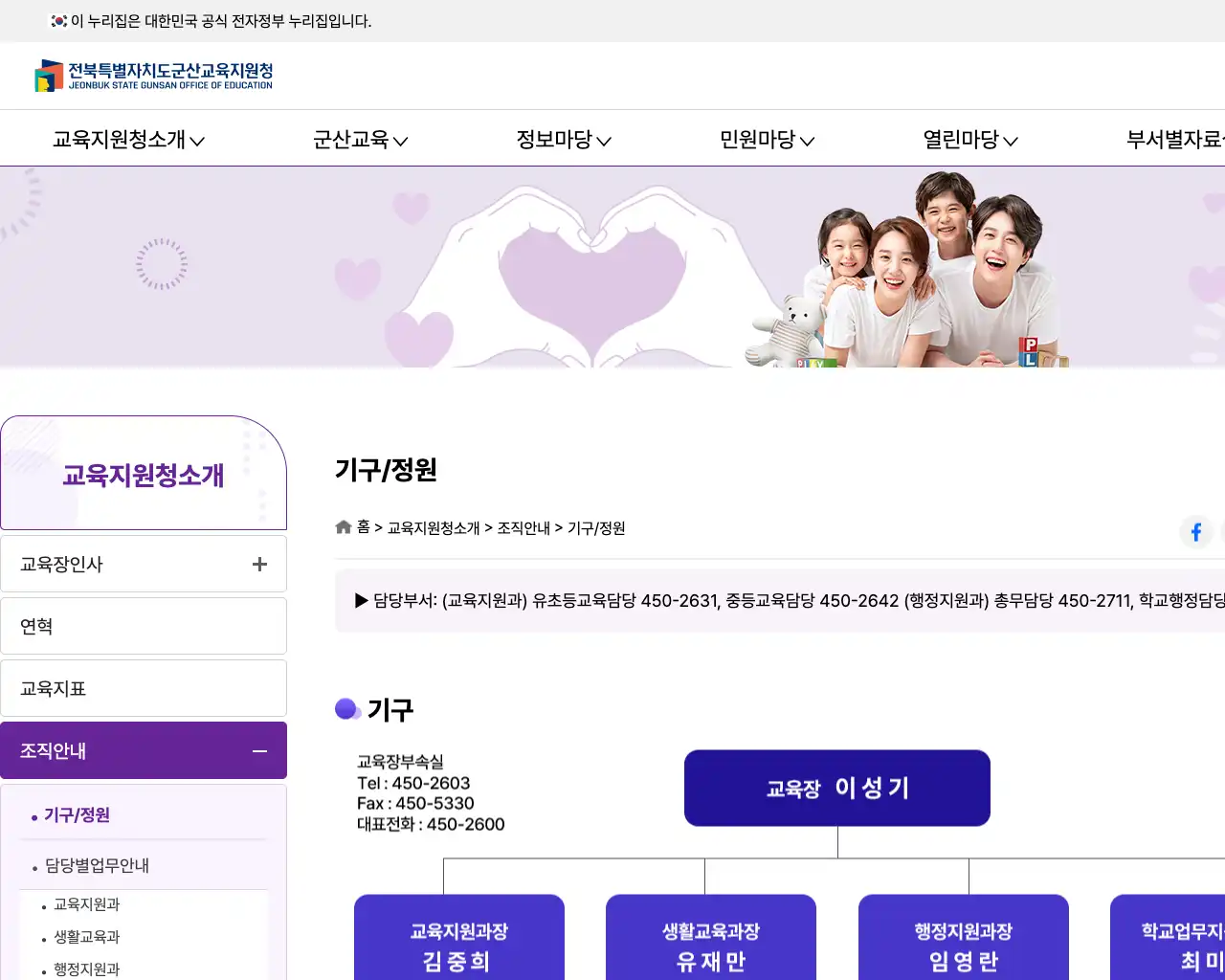Viewport: 1225px width, 980px height.
Task: Open the 민원마당 dropdown menu
Action: click(765, 140)
